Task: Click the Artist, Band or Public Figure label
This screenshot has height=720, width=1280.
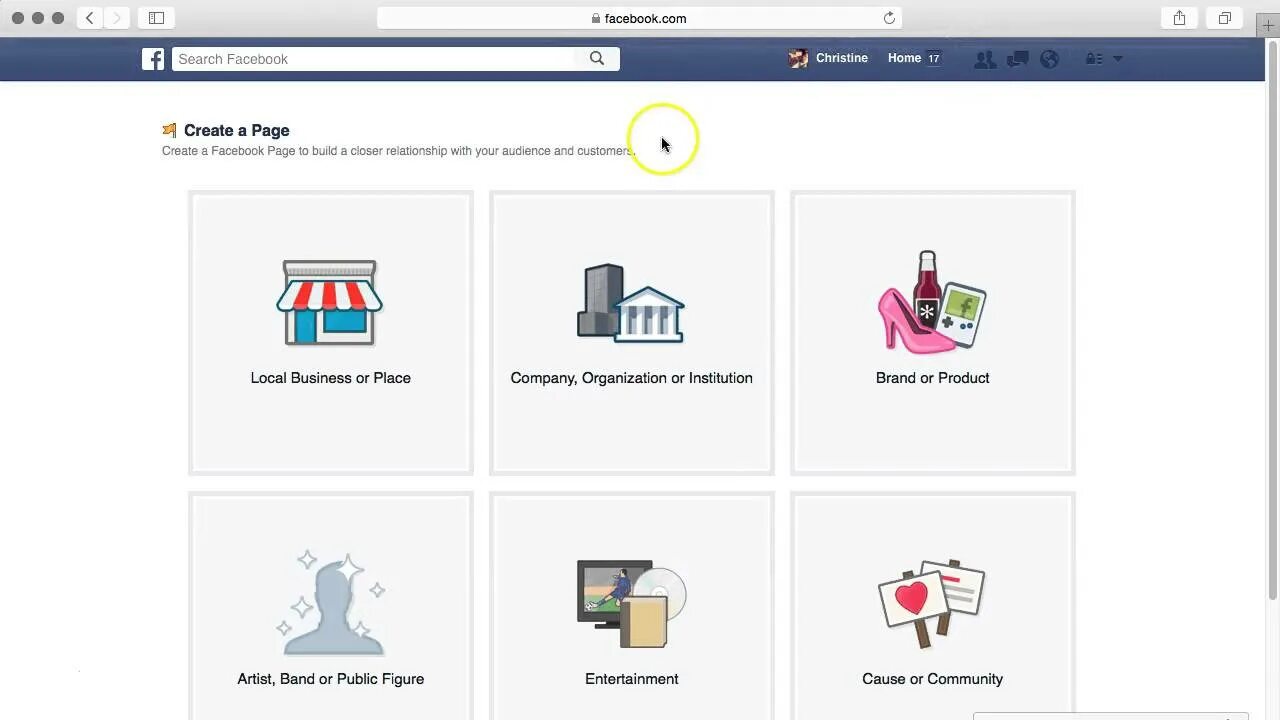Action: coord(331,679)
